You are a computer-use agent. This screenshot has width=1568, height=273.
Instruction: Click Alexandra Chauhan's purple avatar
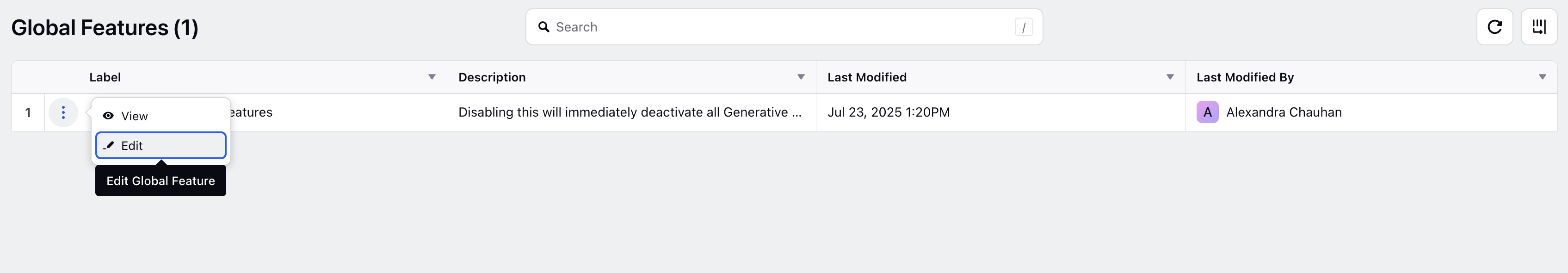click(1207, 112)
